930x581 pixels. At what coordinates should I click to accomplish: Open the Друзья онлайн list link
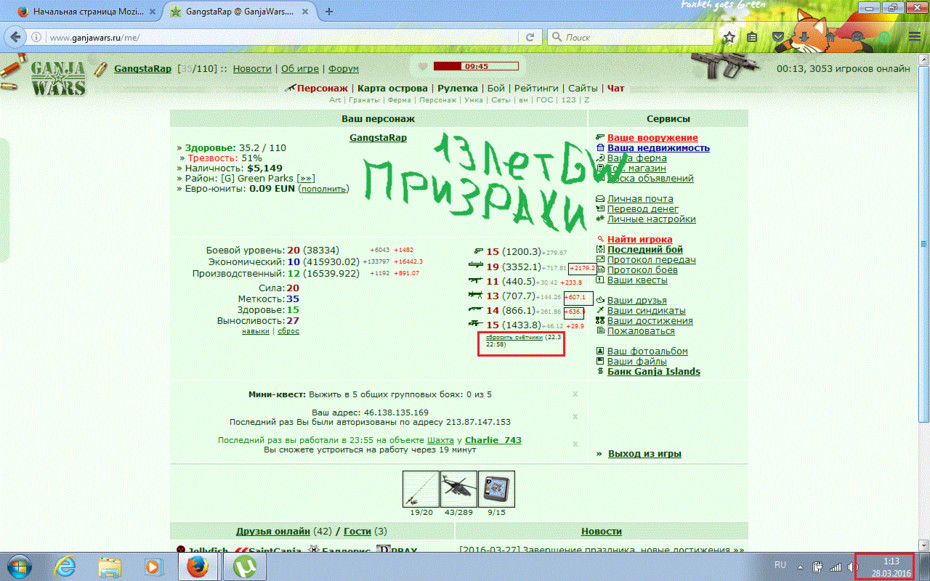click(273, 531)
